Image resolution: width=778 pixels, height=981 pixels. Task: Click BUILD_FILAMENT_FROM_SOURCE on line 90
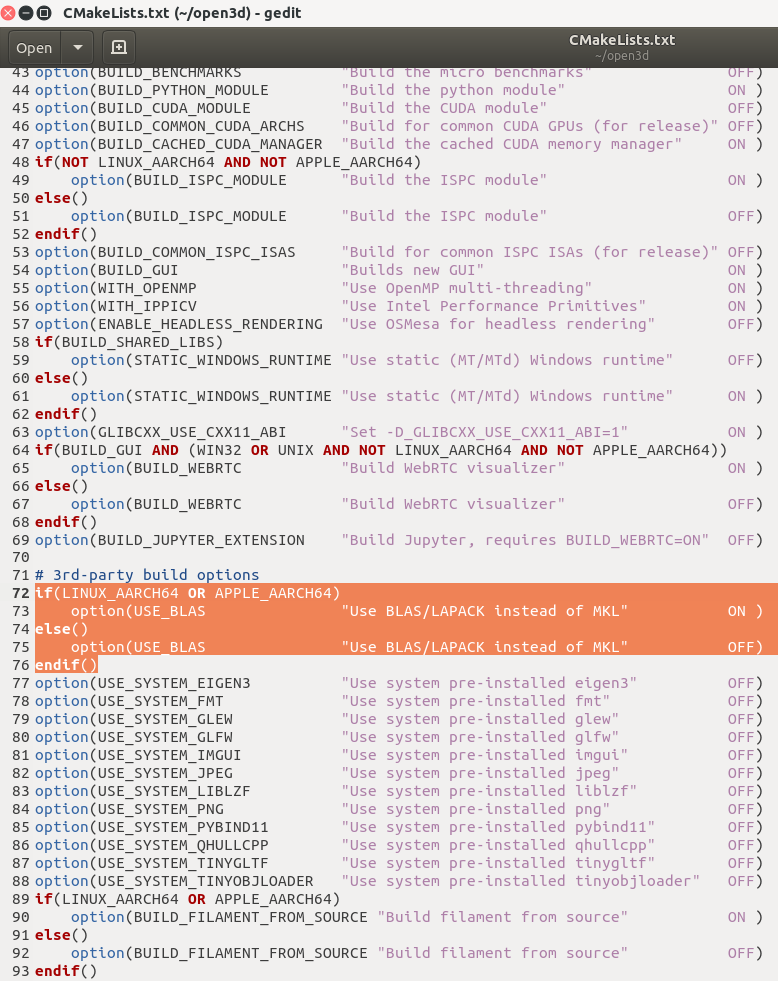251,918
